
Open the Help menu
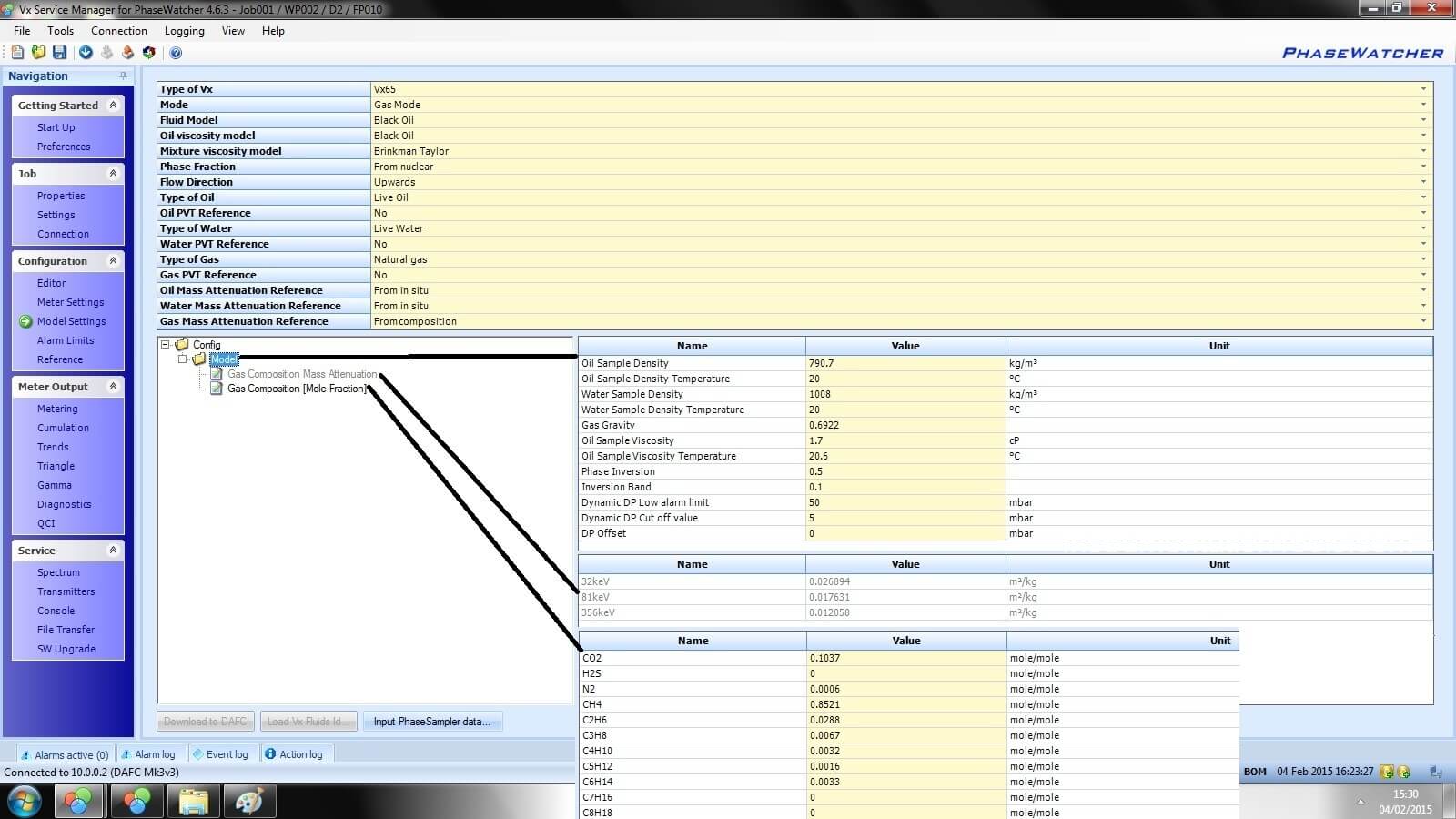273,31
